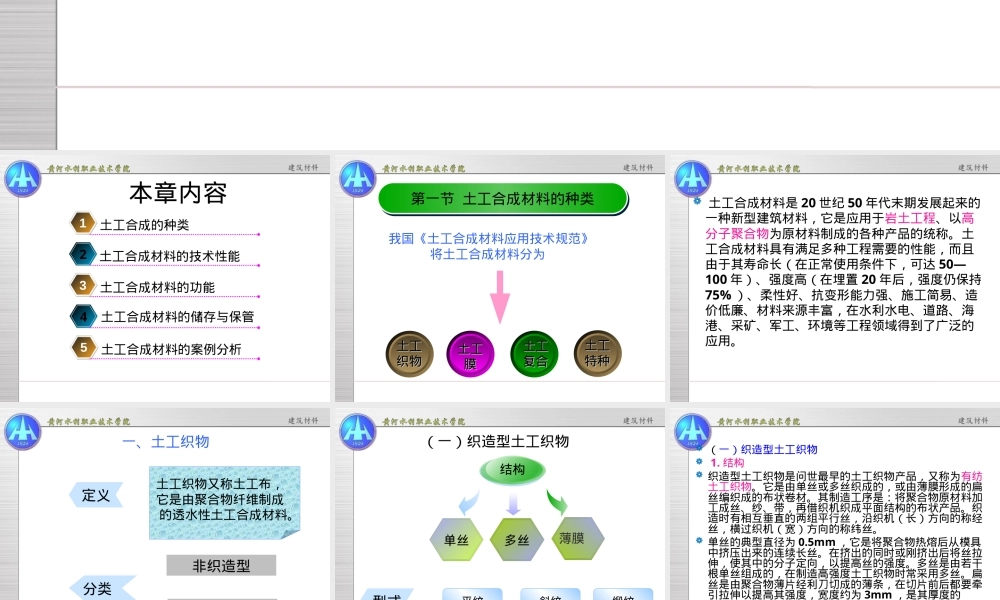Click the magenta 岩土工程 highlighted words

point(909,218)
